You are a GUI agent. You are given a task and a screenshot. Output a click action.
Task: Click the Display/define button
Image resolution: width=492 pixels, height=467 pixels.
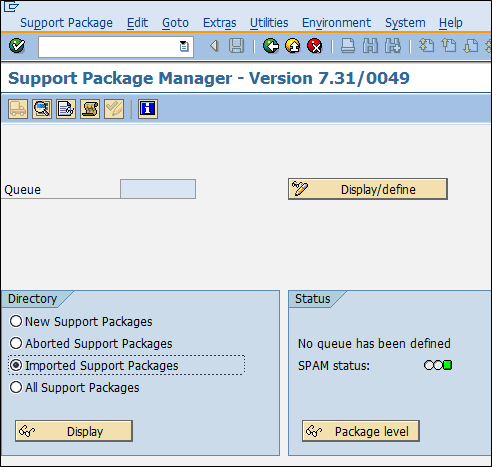(368, 189)
